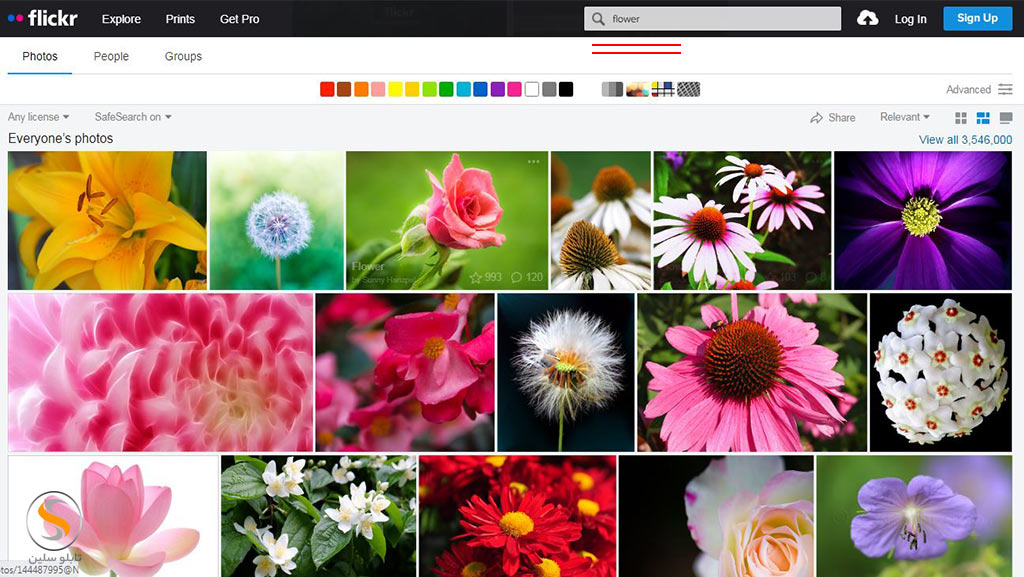1024x577 pixels.
Task: Open the Relevant sort dropdown
Action: pos(904,117)
